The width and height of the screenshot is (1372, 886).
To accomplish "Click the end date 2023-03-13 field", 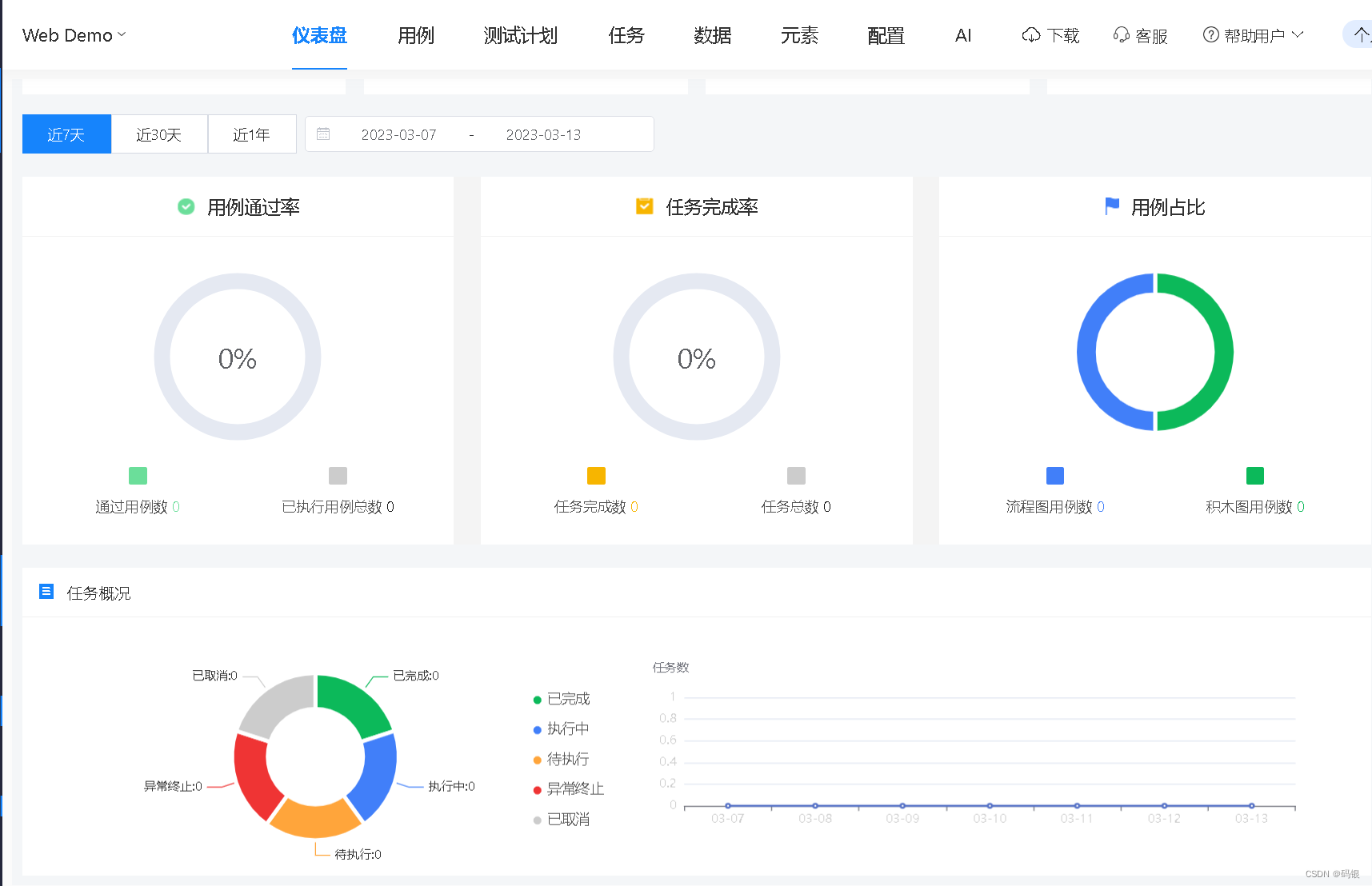I will click(x=543, y=134).
